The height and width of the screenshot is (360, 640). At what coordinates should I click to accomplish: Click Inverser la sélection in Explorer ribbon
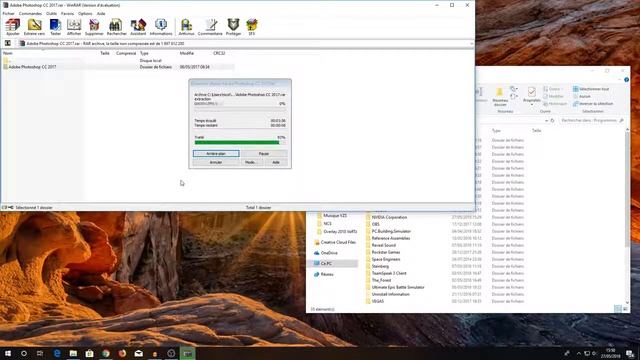tap(593, 104)
